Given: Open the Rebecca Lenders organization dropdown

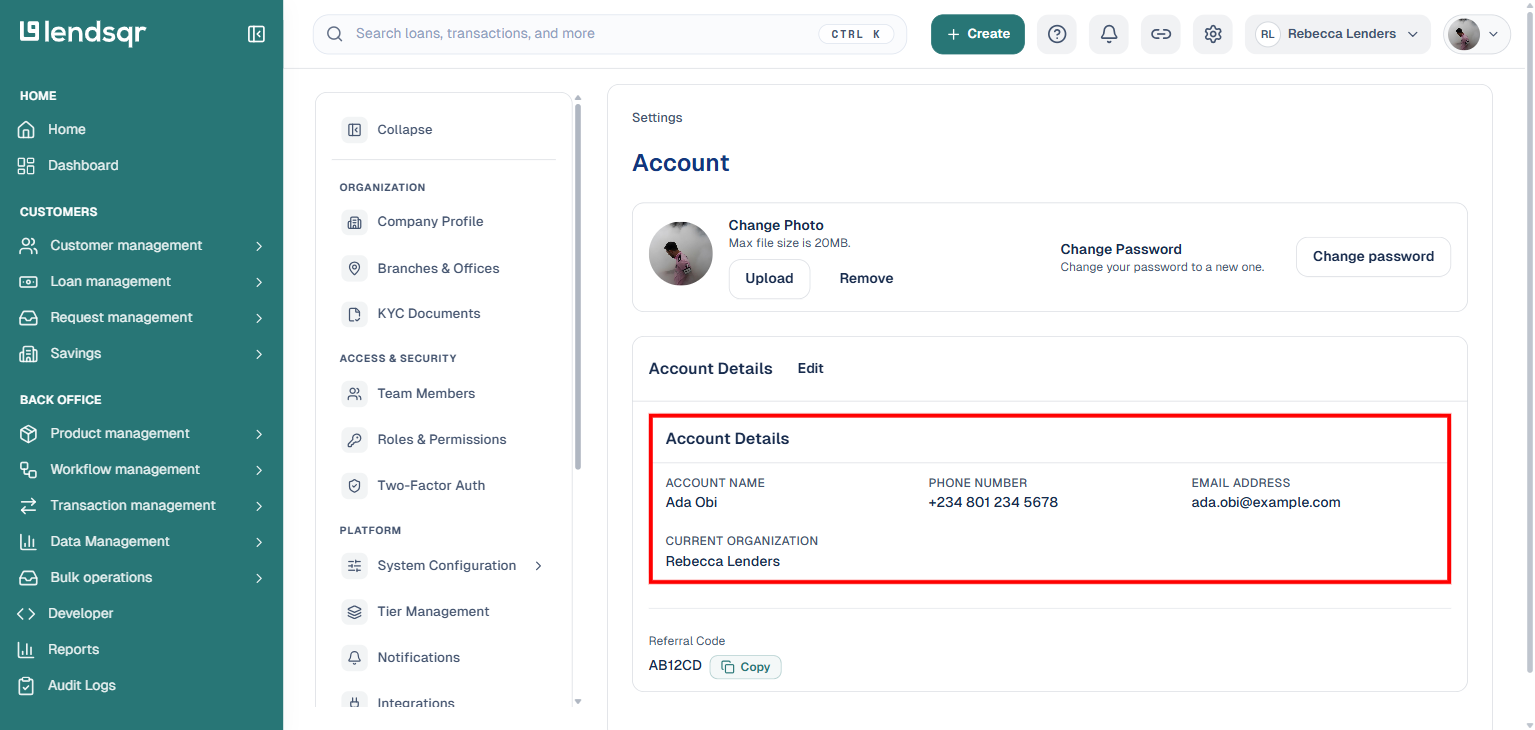Looking at the screenshot, I should click(1338, 34).
